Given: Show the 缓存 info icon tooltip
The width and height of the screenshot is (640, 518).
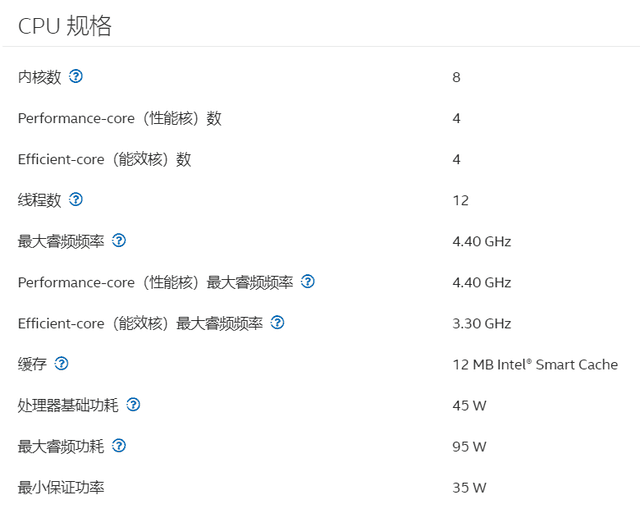Looking at the screenshot, I should pos(62,363).
